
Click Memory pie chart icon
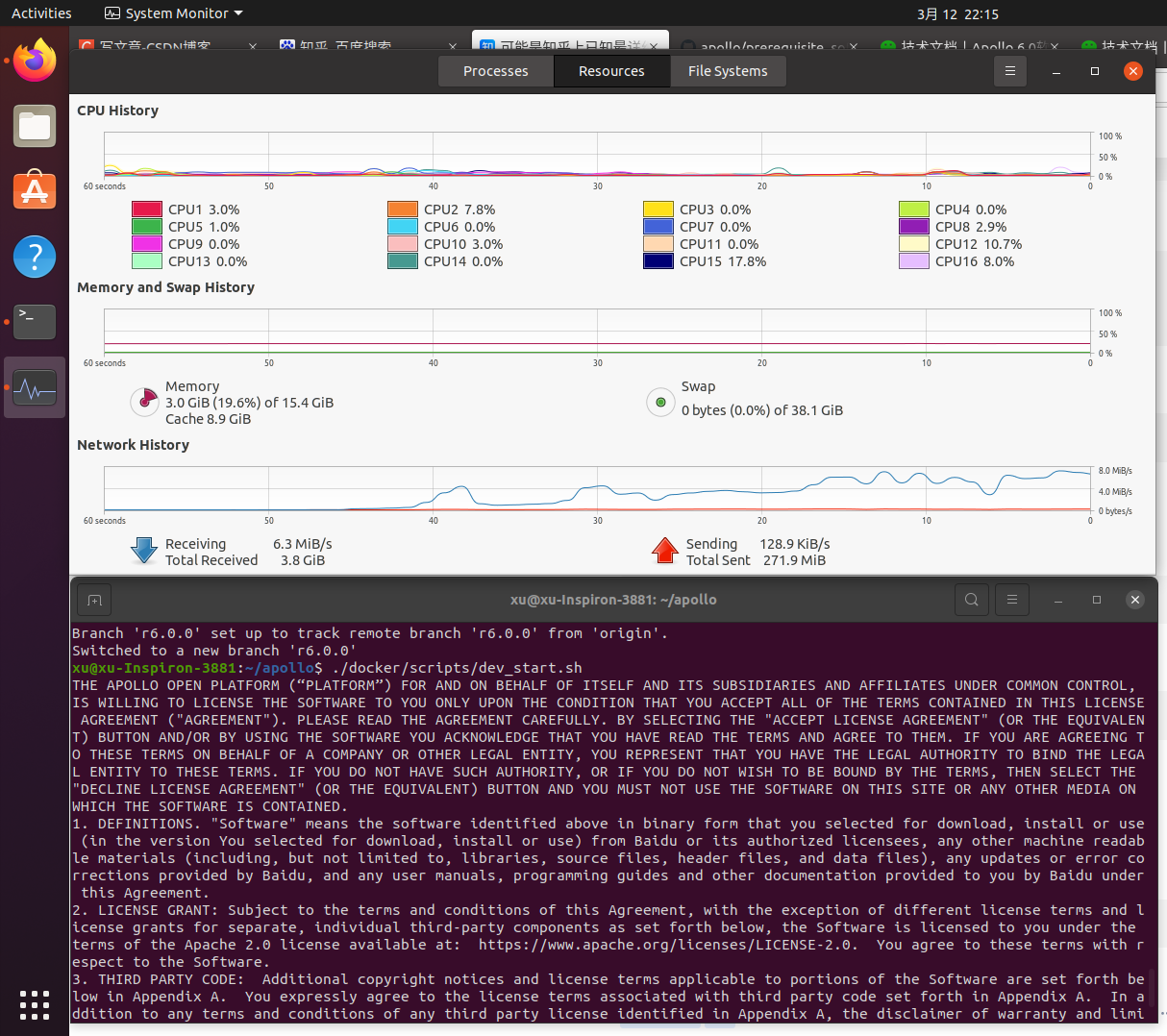pos(144,402)
